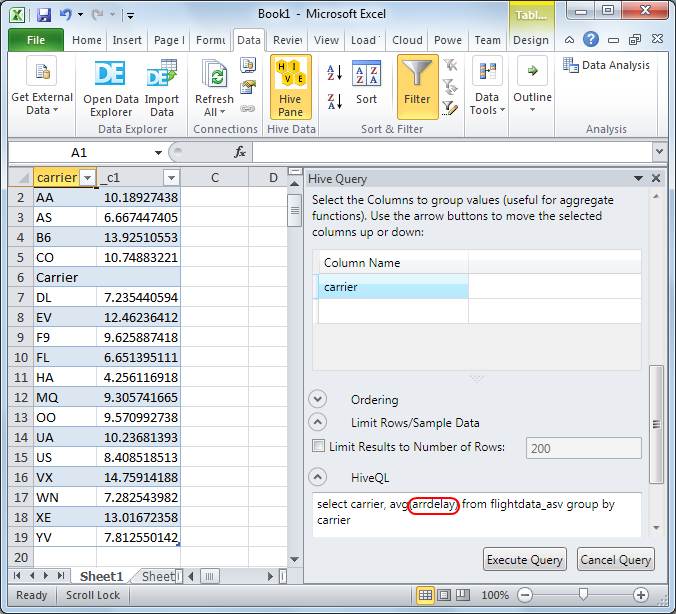The width and height of the screenshot is (676, 614).
Task: Click the connection Properties icon
Action: click(248, 87)
